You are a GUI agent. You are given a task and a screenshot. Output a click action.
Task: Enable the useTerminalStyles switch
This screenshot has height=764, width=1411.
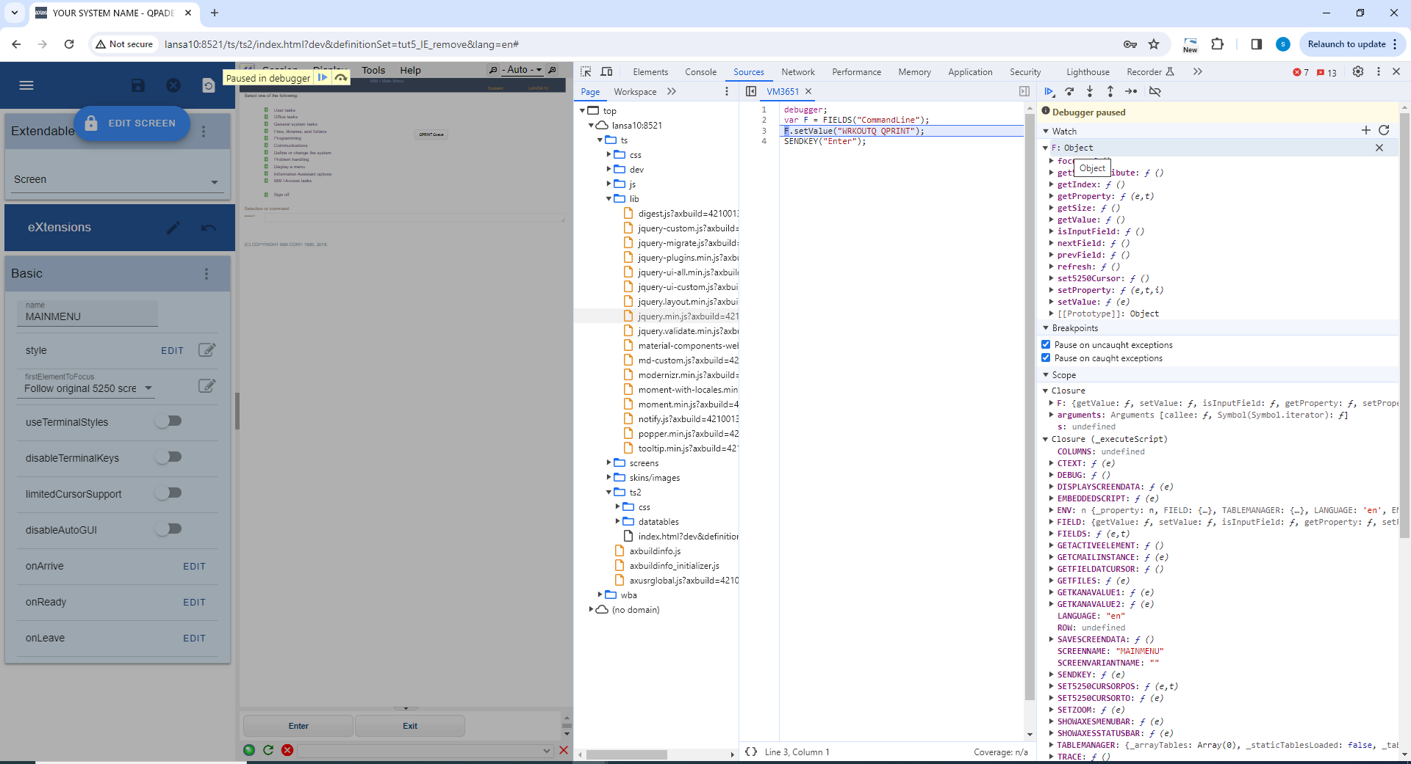click(x=169, y=422)
